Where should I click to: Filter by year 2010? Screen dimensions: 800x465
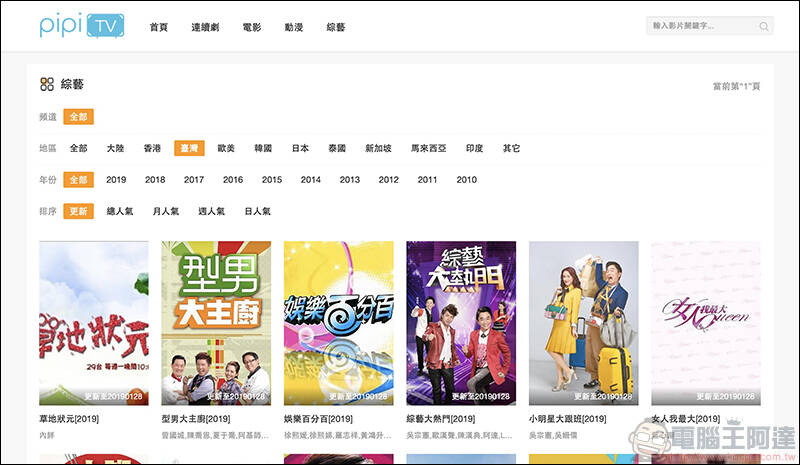pyautogui.click(x=467, y=180)
